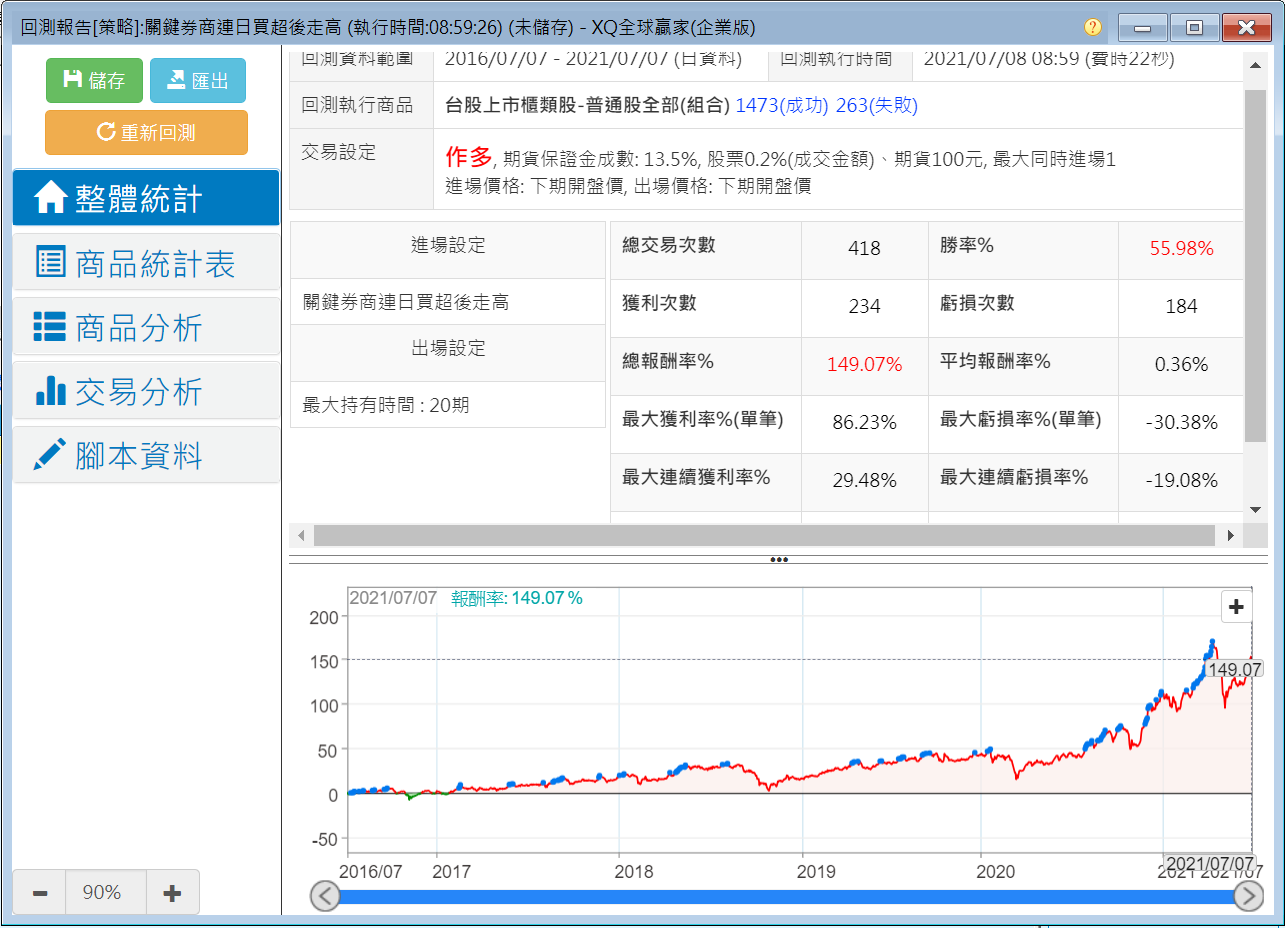Open the 商品分析 product analysis tab
This screenshot has height=928, width=1285.
click(146, 328)
